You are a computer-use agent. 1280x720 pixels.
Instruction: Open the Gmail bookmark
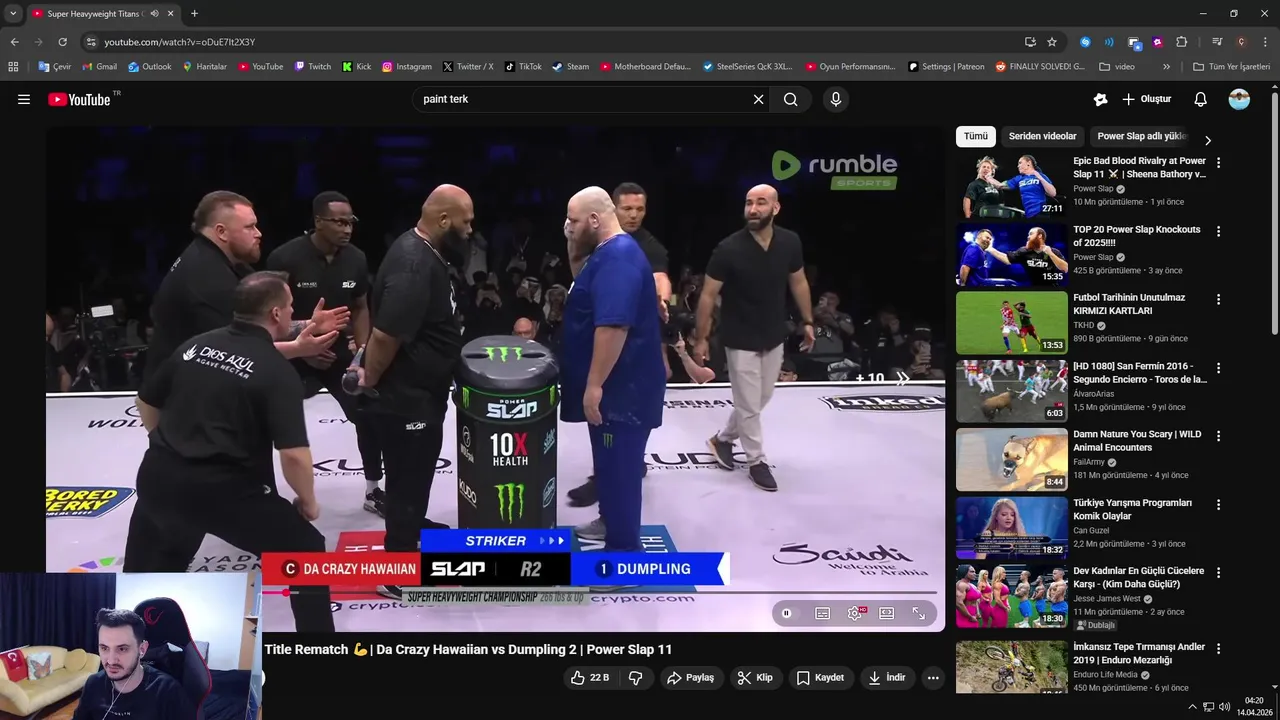click(x=99, y=67)
